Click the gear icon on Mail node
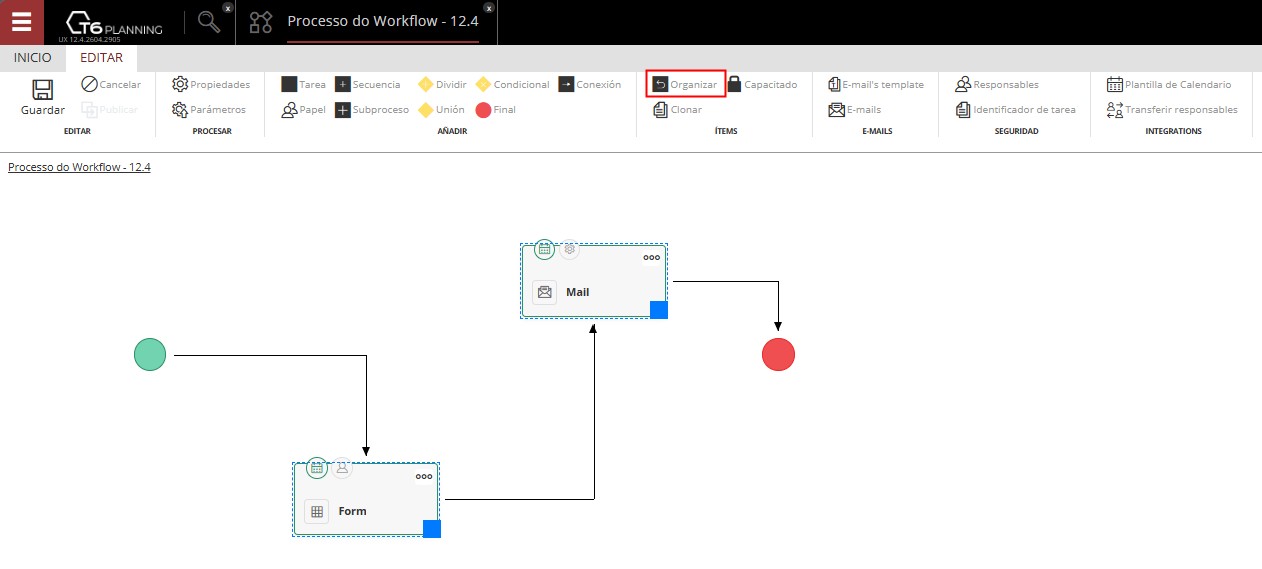Screen dimensions: 1262x569 pos(569,249)
